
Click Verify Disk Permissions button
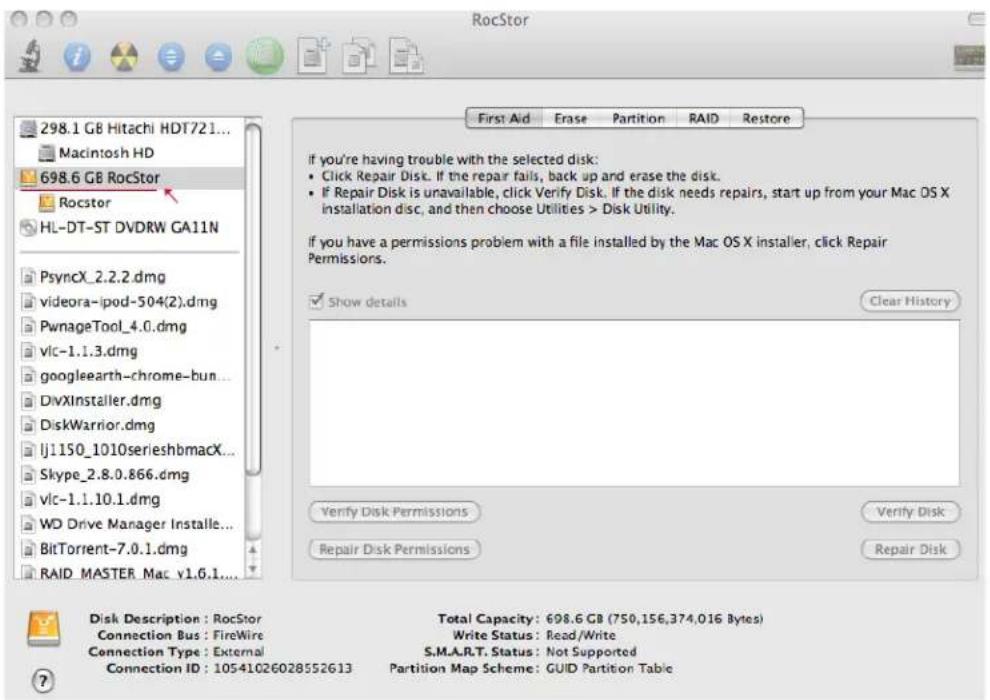tap(394, 512)
